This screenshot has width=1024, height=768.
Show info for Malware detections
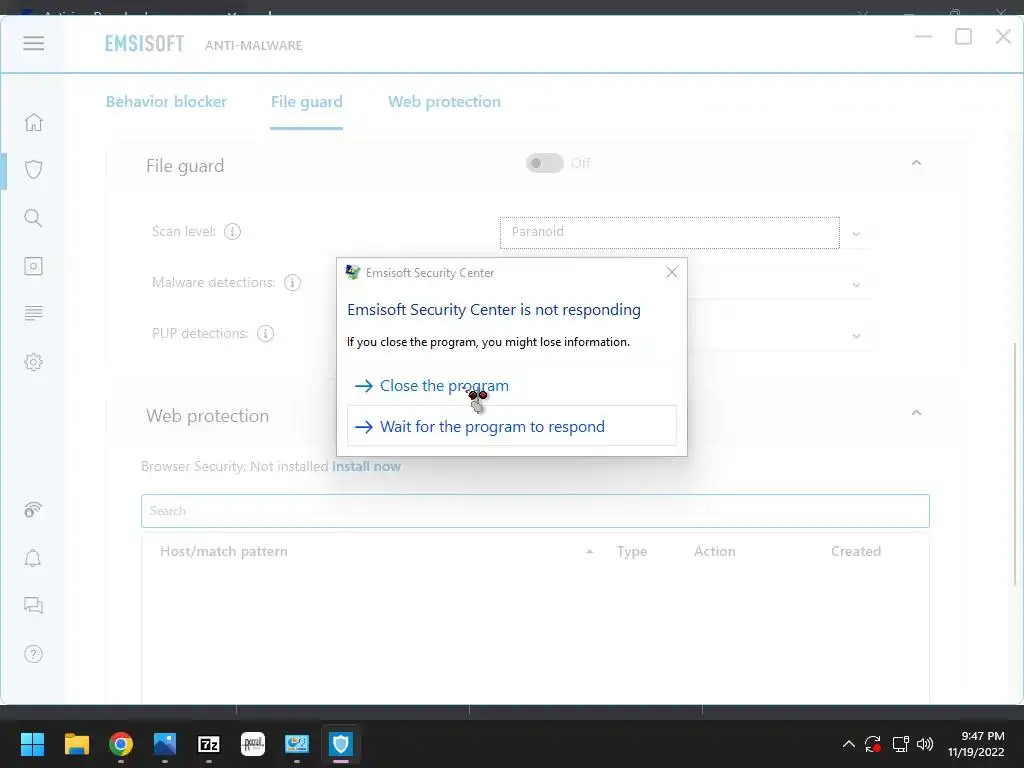[293, 282]
